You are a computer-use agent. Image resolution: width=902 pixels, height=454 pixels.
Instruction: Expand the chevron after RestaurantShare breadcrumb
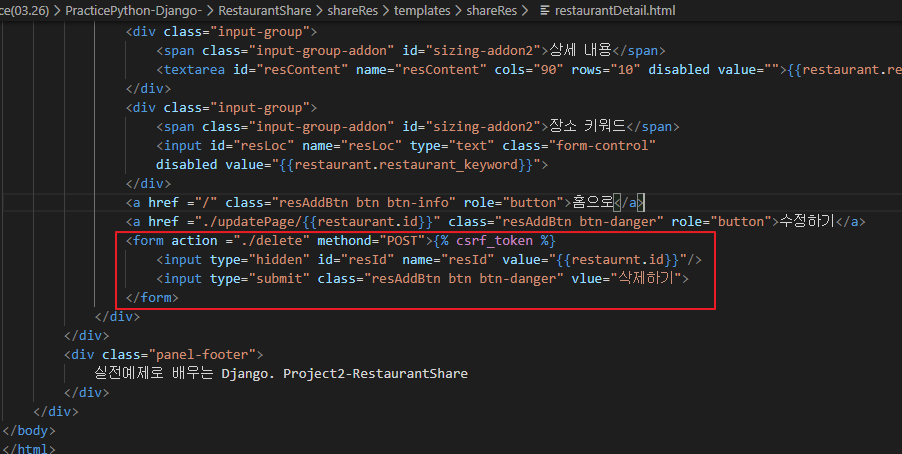(x=320, y=10)
